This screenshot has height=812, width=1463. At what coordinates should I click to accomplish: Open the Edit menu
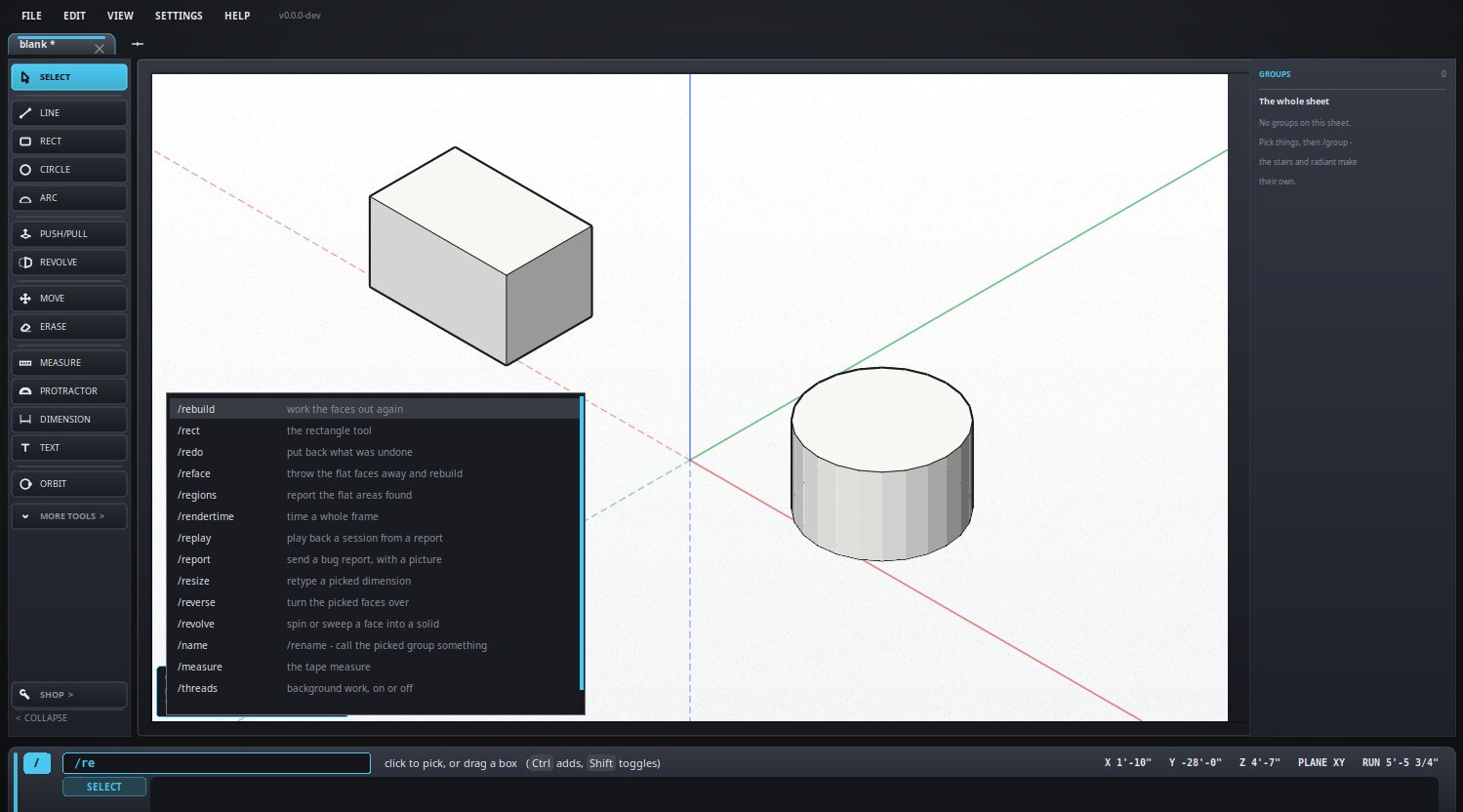tap(74, 16)
